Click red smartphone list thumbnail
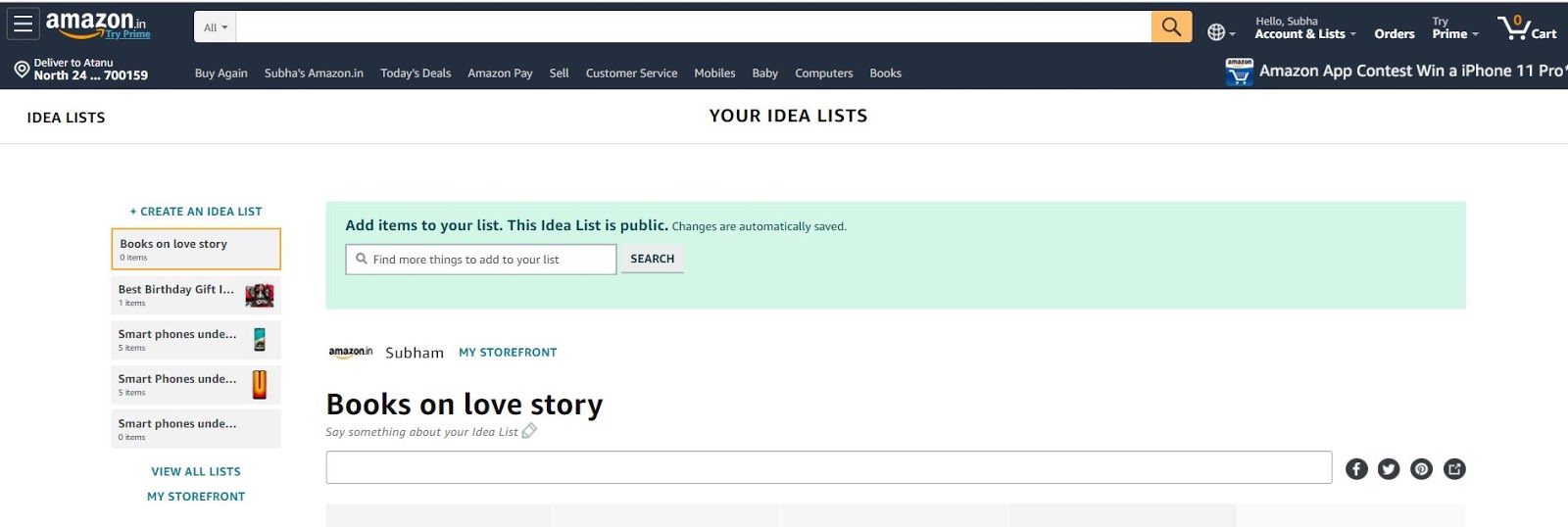Image resolution: width=1568 pixels, height=527 pixels. (260, 384)
